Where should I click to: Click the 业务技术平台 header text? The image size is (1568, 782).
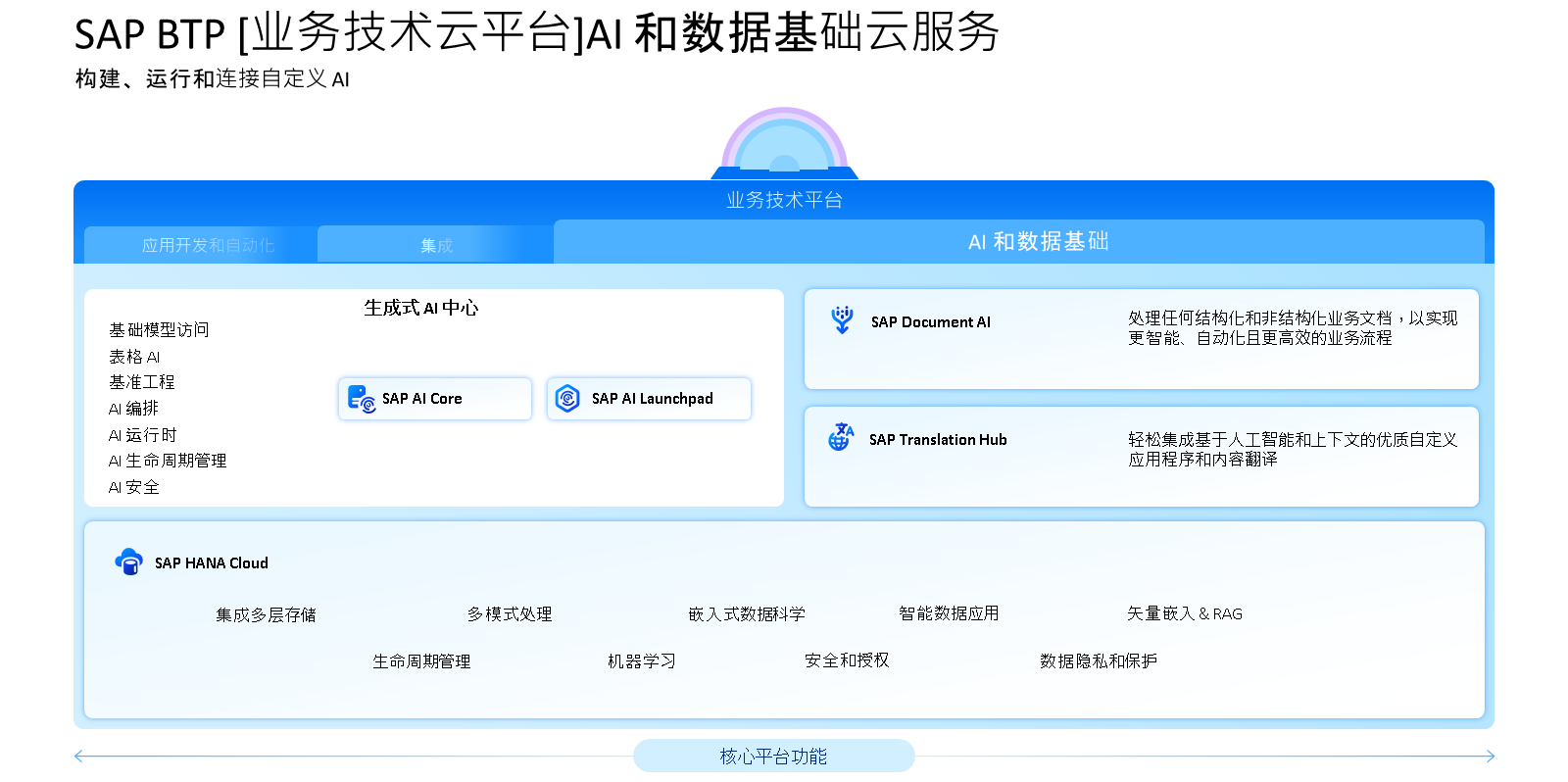coord(784,200)
